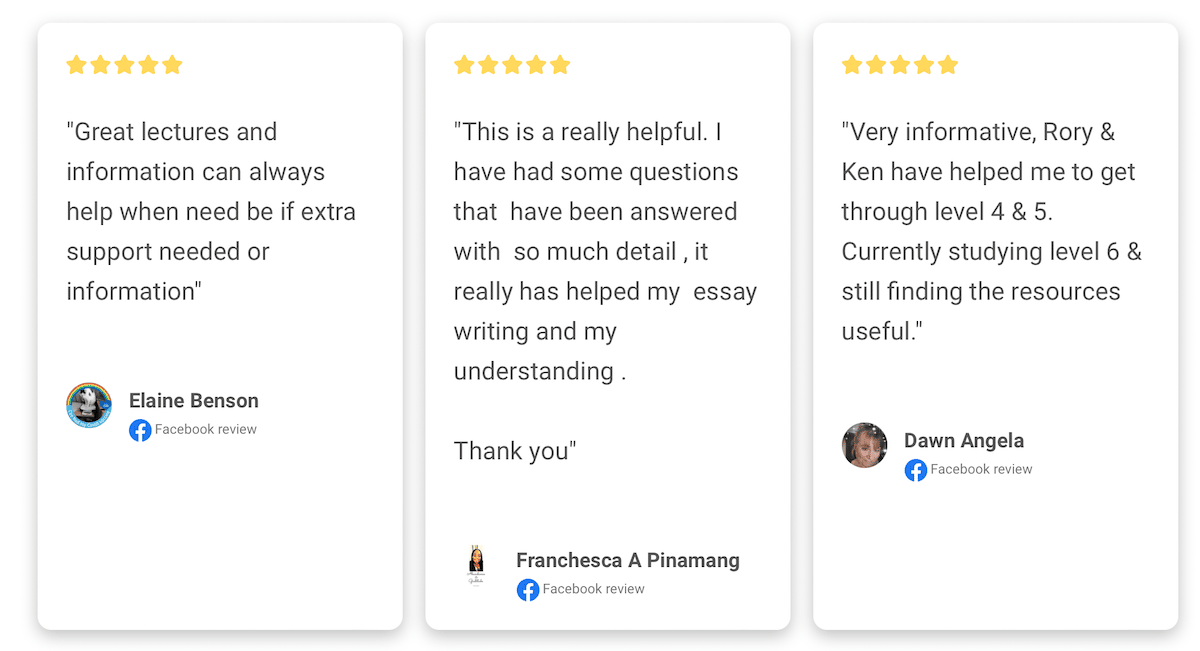Click first star in Dawn Angela's rating

[x=852, y=65]
